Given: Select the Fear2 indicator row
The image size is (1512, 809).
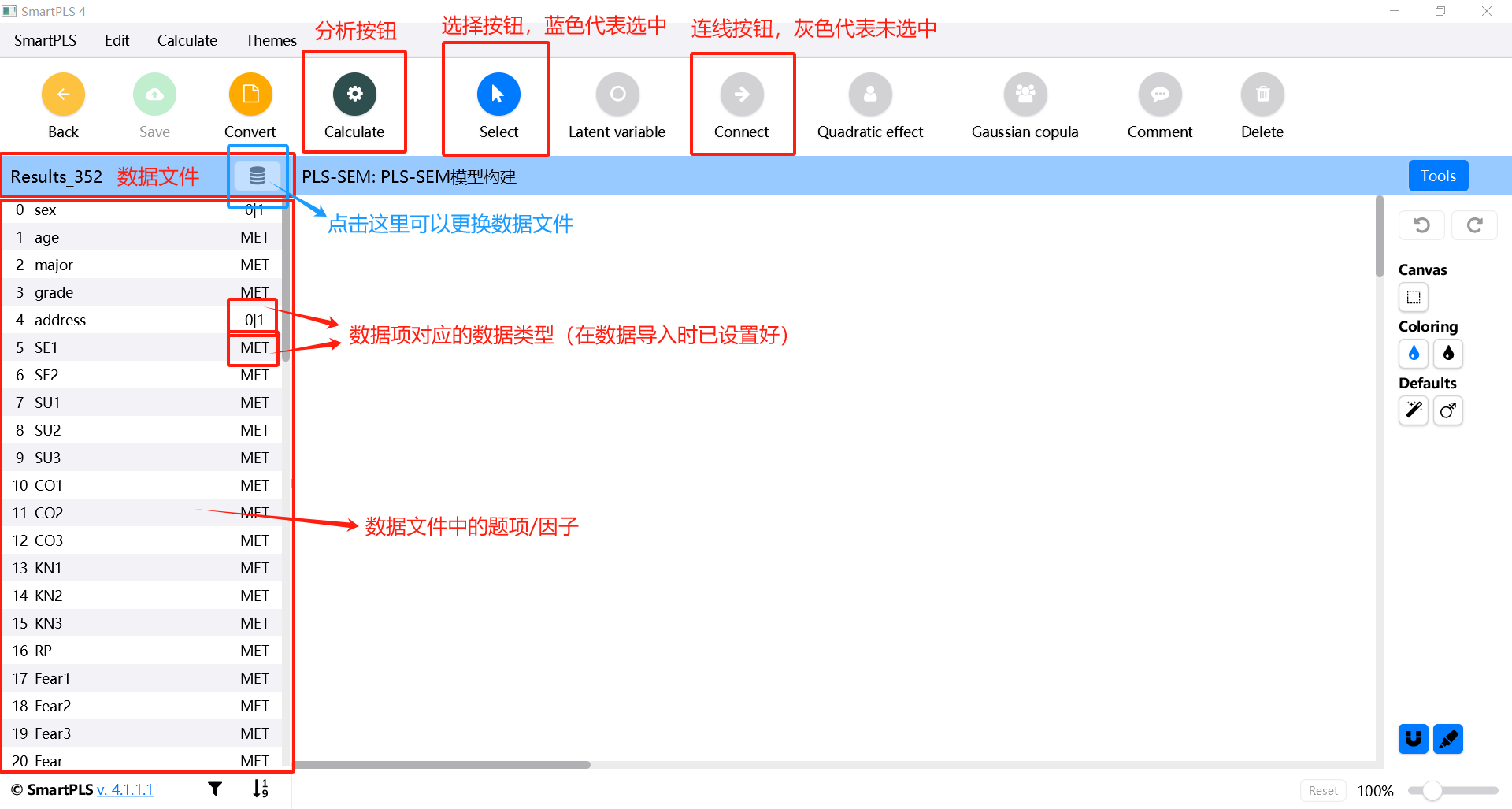Looking at the screenshot, I should [142, 706].
